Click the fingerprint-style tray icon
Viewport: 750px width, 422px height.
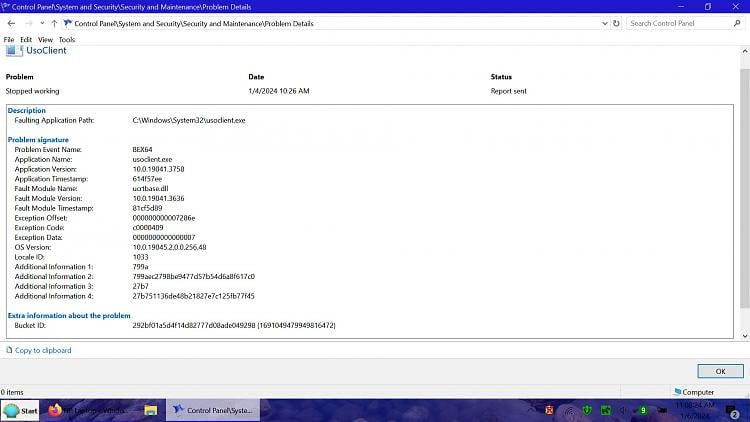[x=569, y=410]
